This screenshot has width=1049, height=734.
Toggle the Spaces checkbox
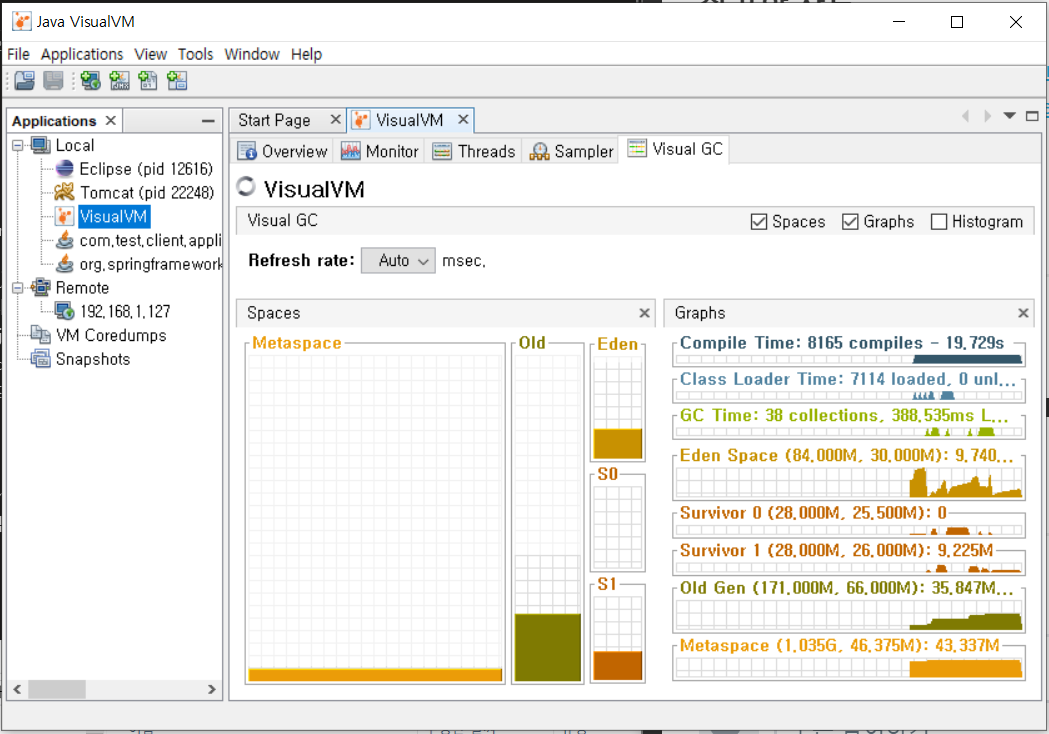point(759,221)
